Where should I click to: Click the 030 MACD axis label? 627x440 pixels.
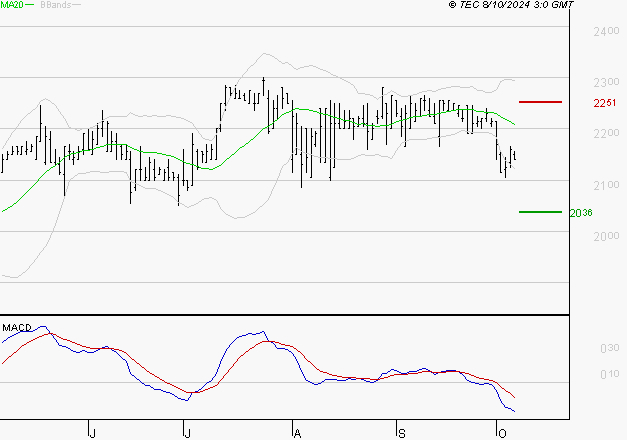point(610,348)
